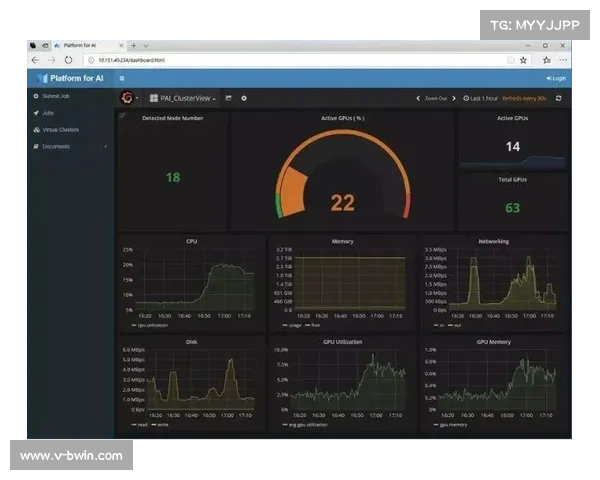Viewport: 600px width, 480px height.
Task: Click the Active GPUs value 14
Action: (513, 146)
